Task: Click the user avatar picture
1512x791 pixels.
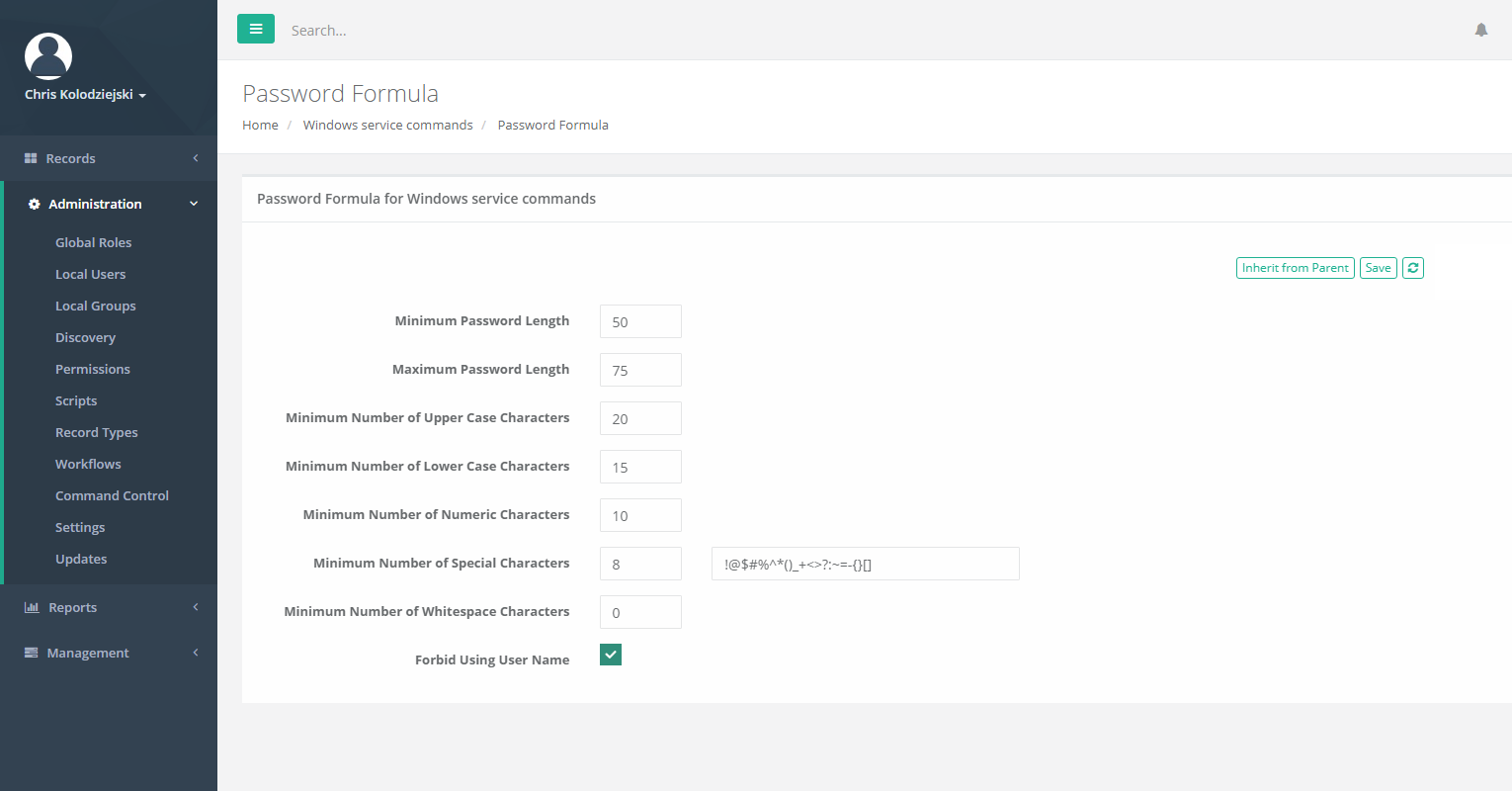Action: point(48,56)
